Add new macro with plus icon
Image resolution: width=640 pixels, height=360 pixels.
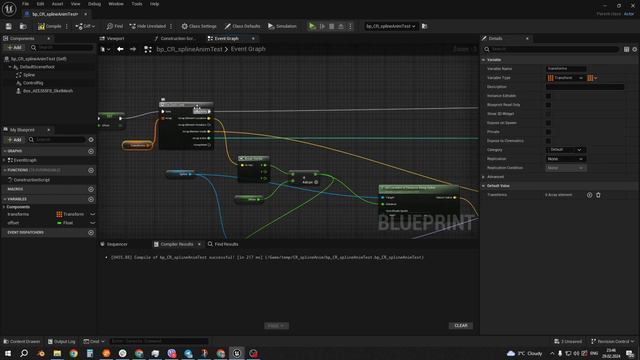point(91,189)
